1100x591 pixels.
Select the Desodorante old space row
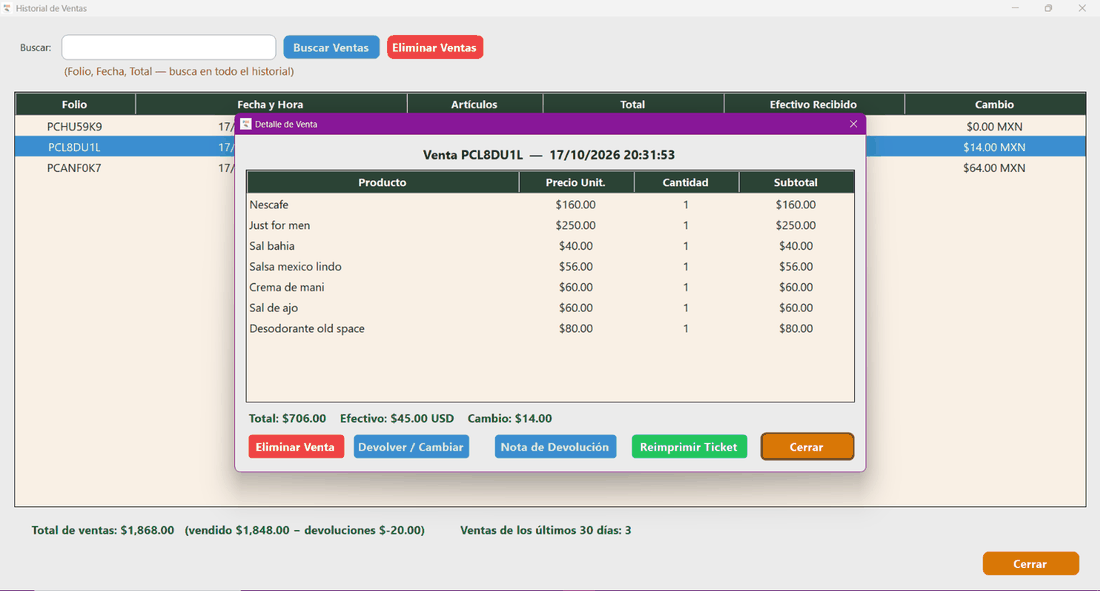[551, 328]
